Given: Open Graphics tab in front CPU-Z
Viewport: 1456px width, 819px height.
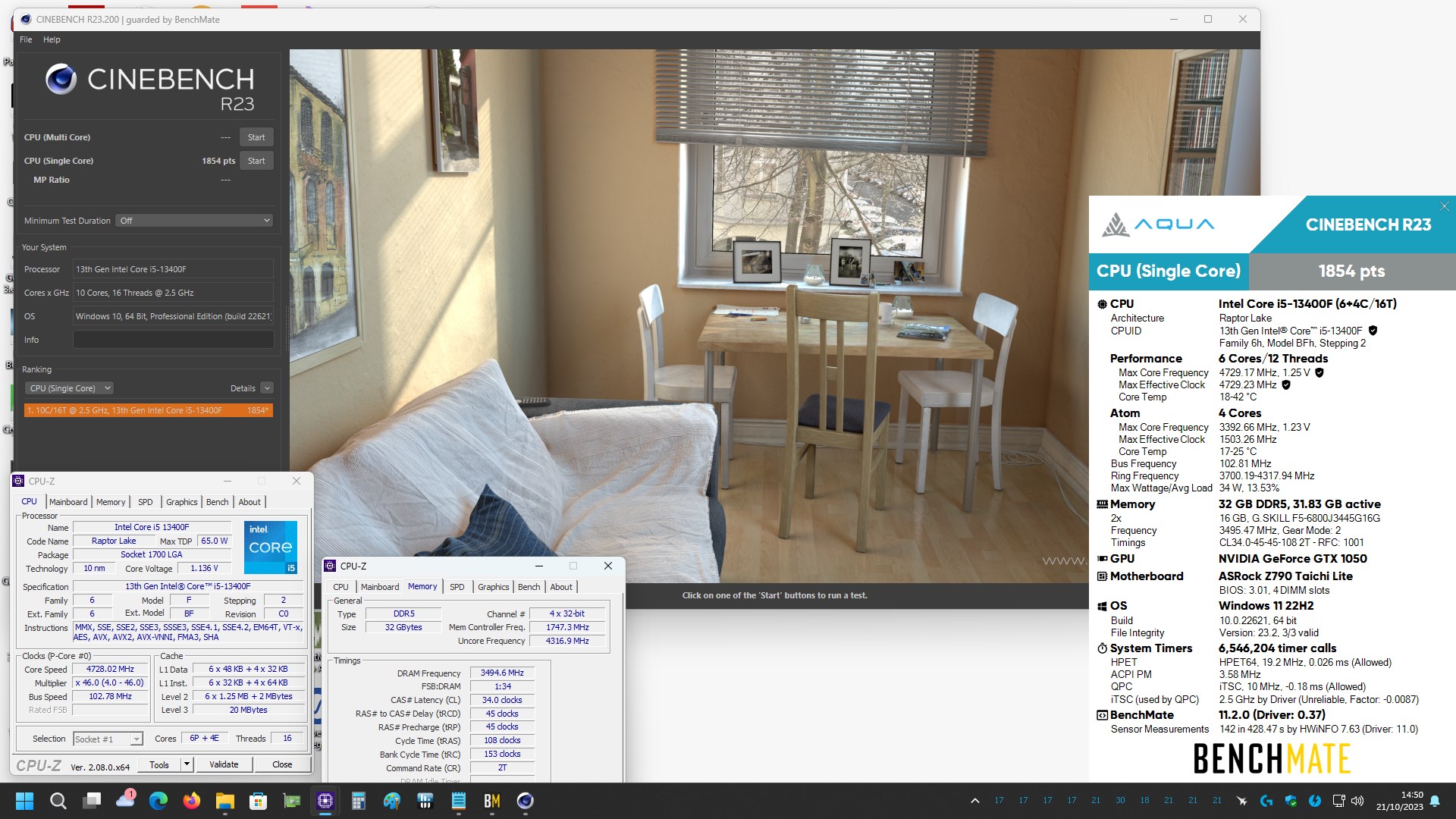Looking at the screenshot, I should click(x=494, y=587).
